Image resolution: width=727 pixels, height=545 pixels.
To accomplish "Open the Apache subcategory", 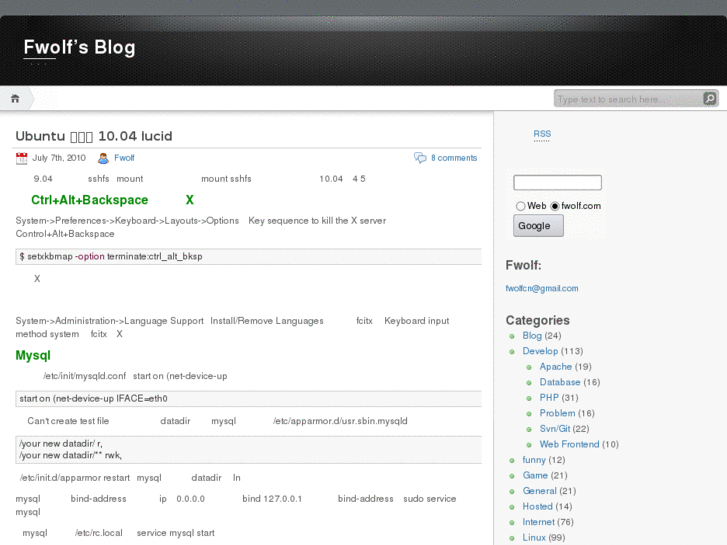I will [x=555, y=366].
